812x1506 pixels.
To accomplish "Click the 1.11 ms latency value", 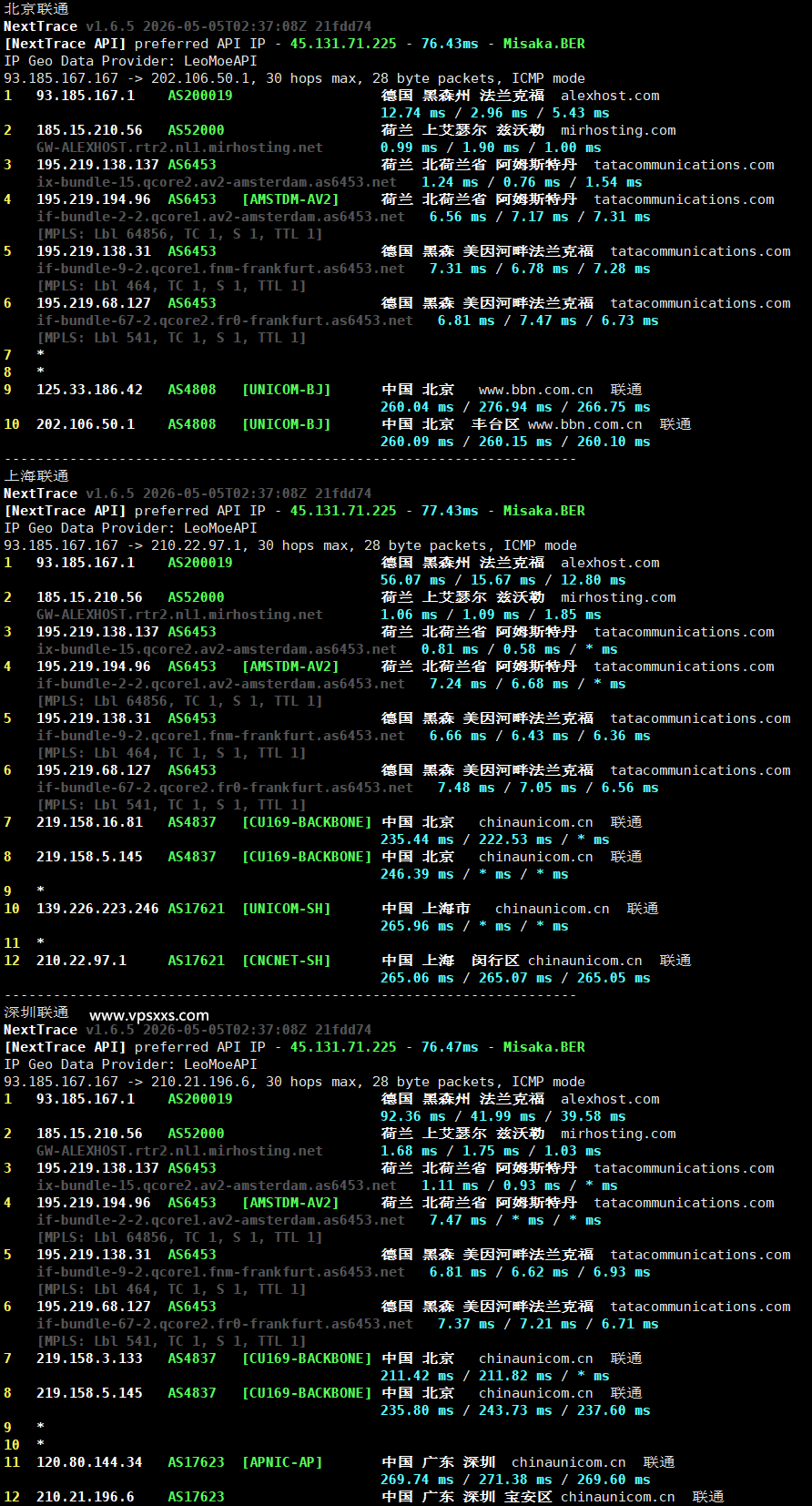I will 450,1185.
